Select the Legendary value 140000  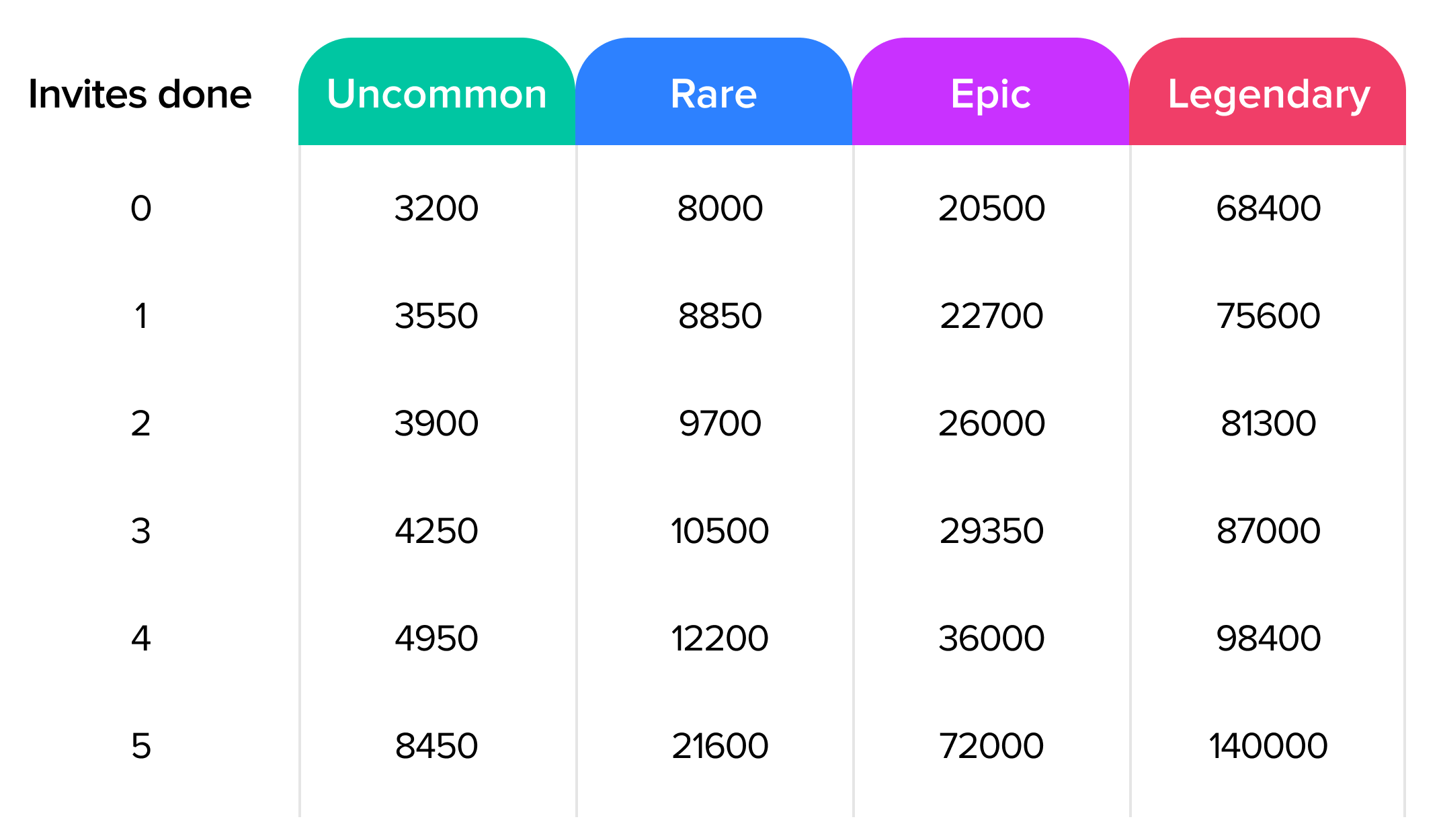(1268, 746)
